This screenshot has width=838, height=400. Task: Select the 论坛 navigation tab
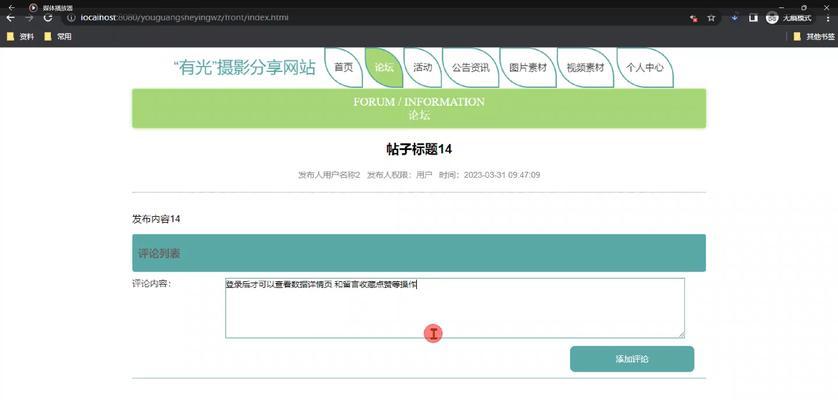point(384,68)
